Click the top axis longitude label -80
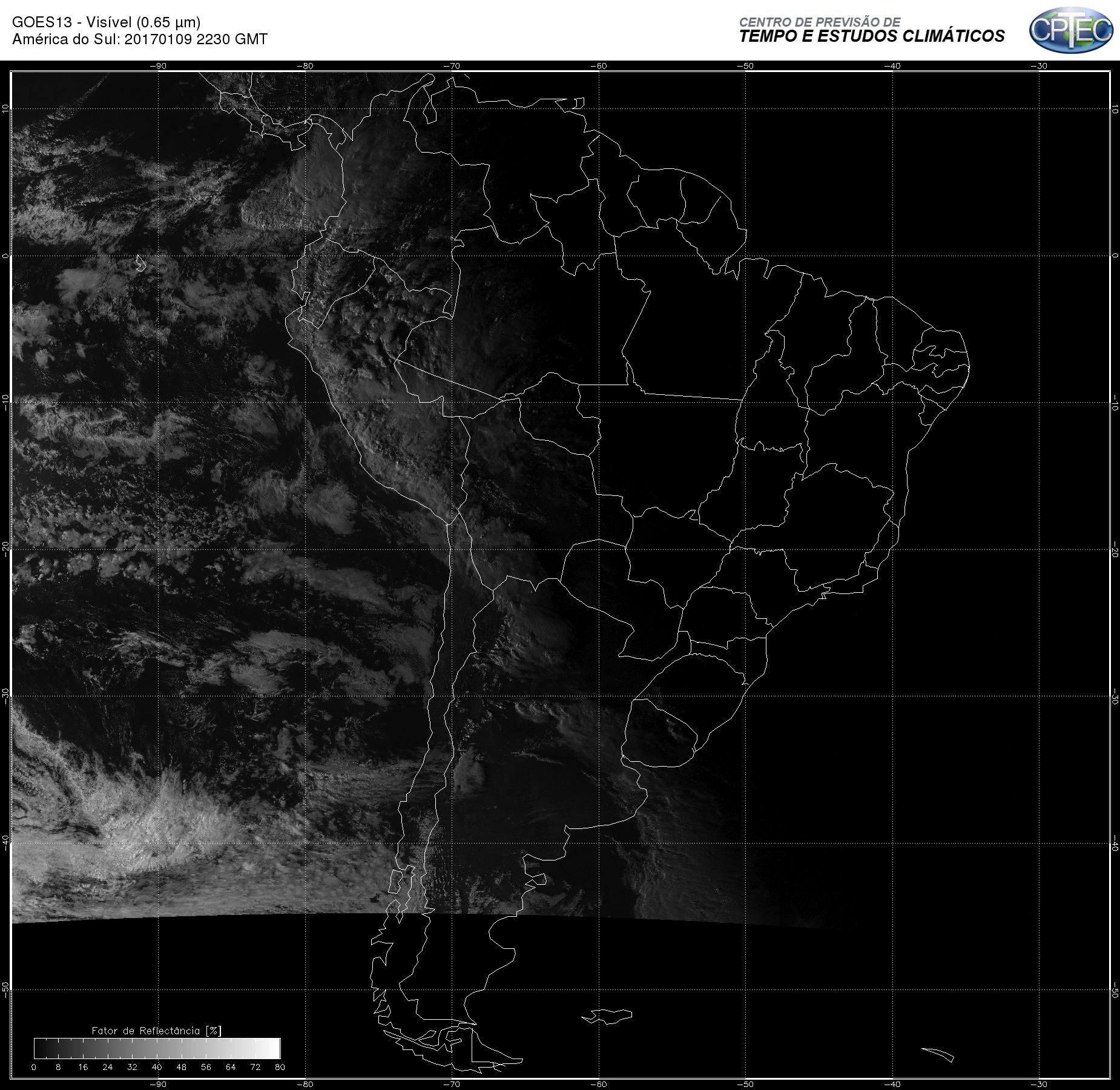This screenshot has height=1090, width=1120. [x=305, y=66]
